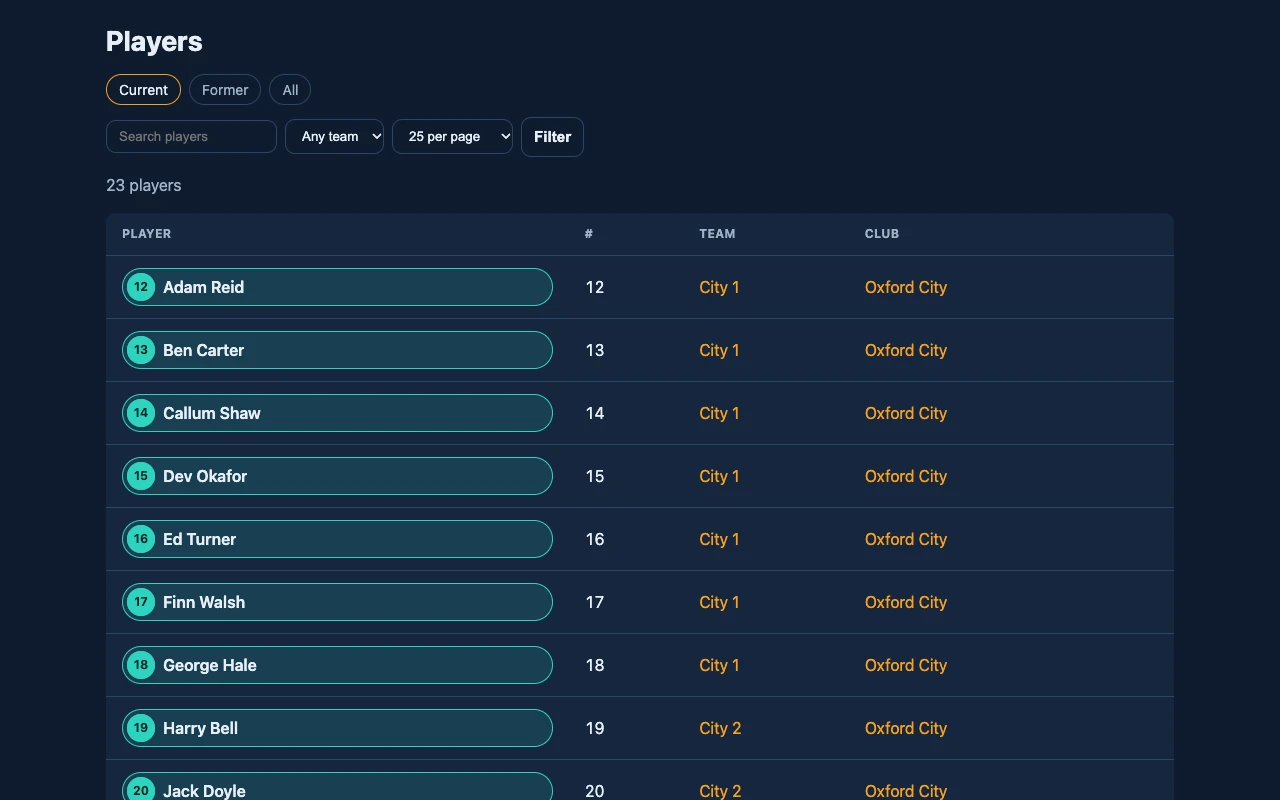This screenshot has width=1280, height=800.
Task: Click the number 16 badge for Ed Turner
Action: click(x=141, y=539)
